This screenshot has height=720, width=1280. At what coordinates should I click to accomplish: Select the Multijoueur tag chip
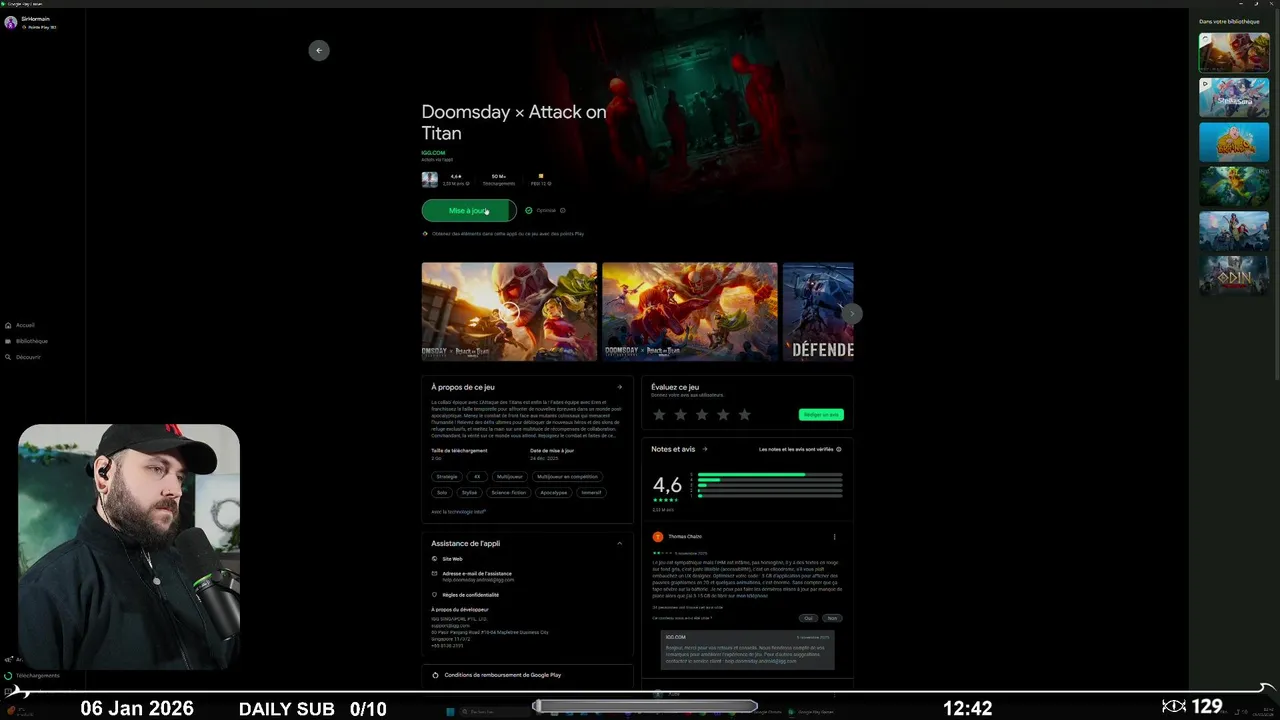click(x=510, y=477)
